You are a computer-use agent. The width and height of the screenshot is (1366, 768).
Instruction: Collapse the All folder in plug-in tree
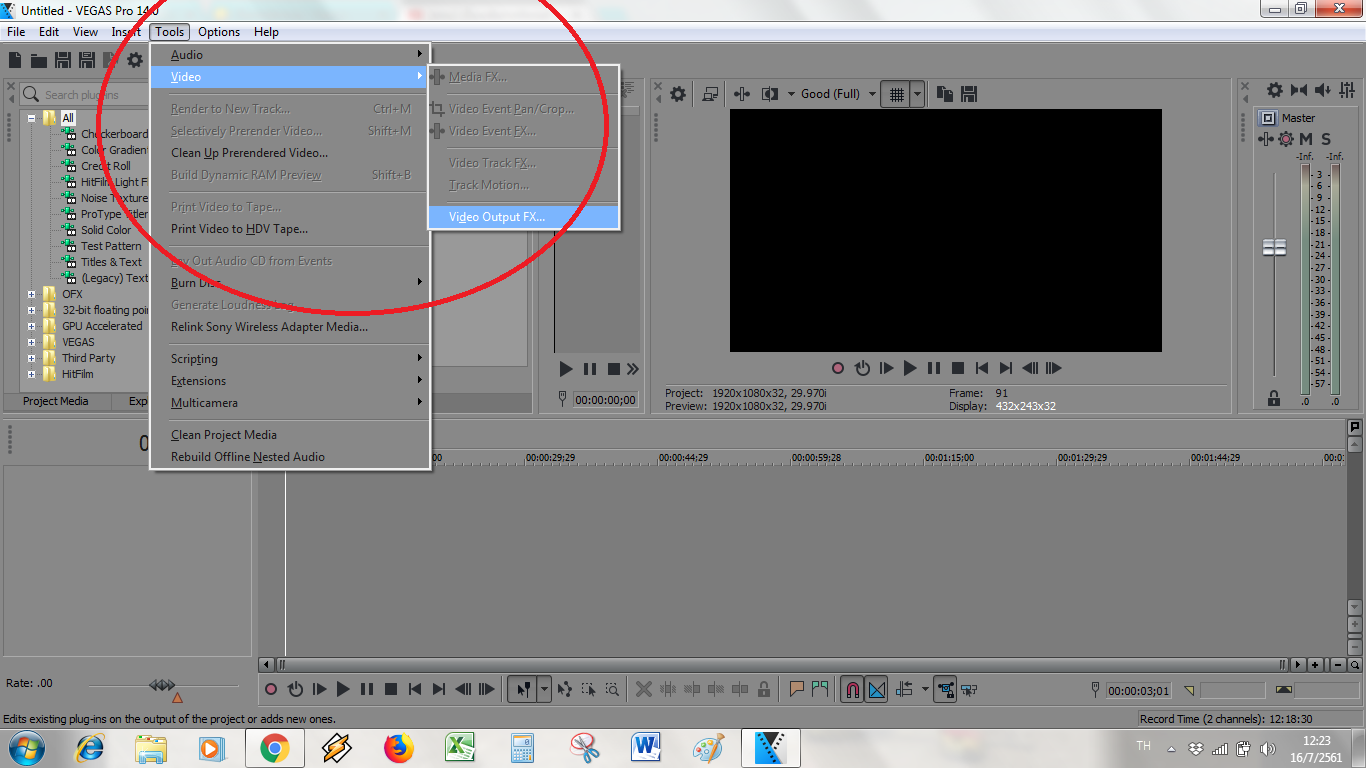(32, 118)
